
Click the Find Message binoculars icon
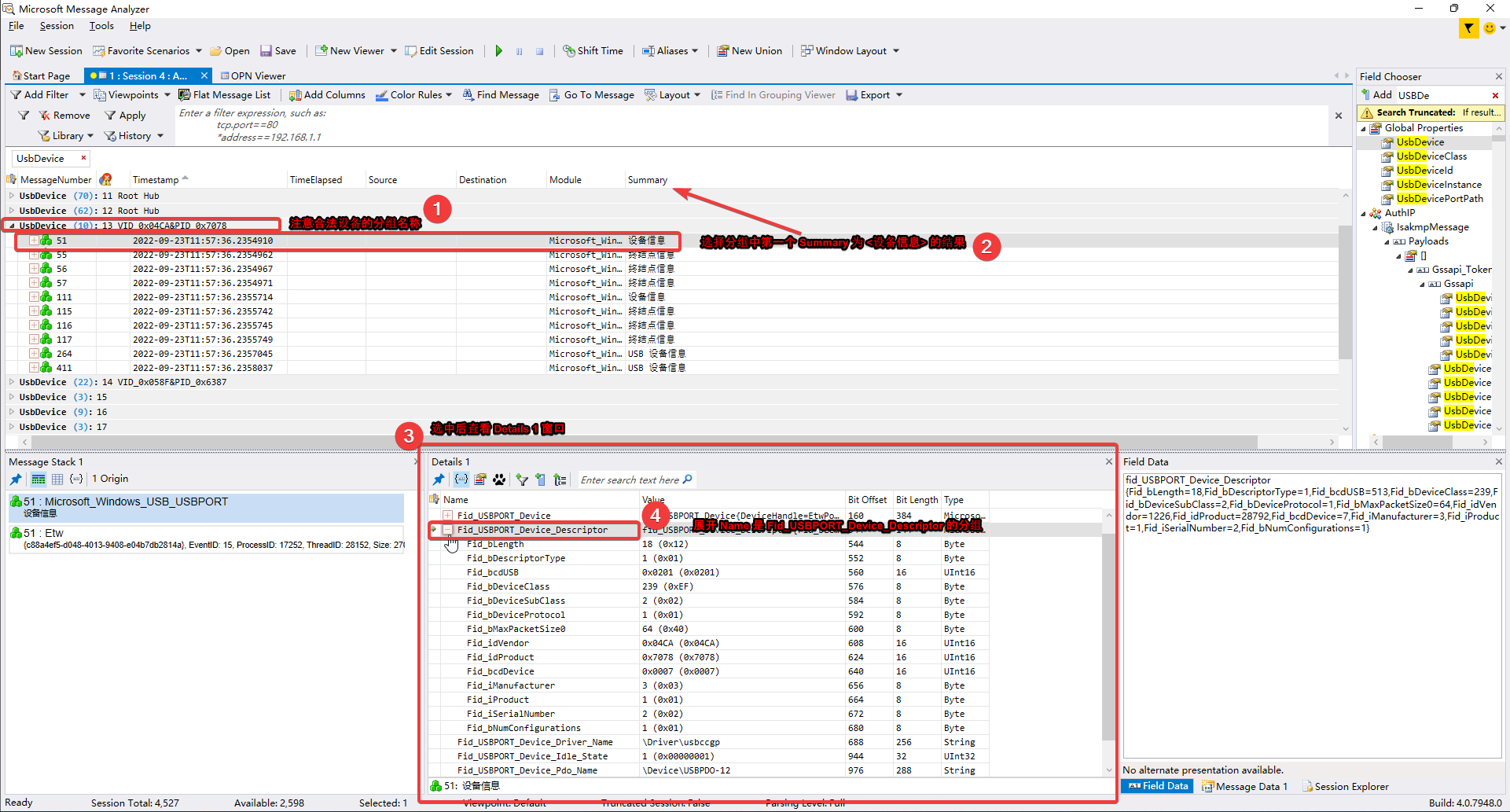point(468,95)
